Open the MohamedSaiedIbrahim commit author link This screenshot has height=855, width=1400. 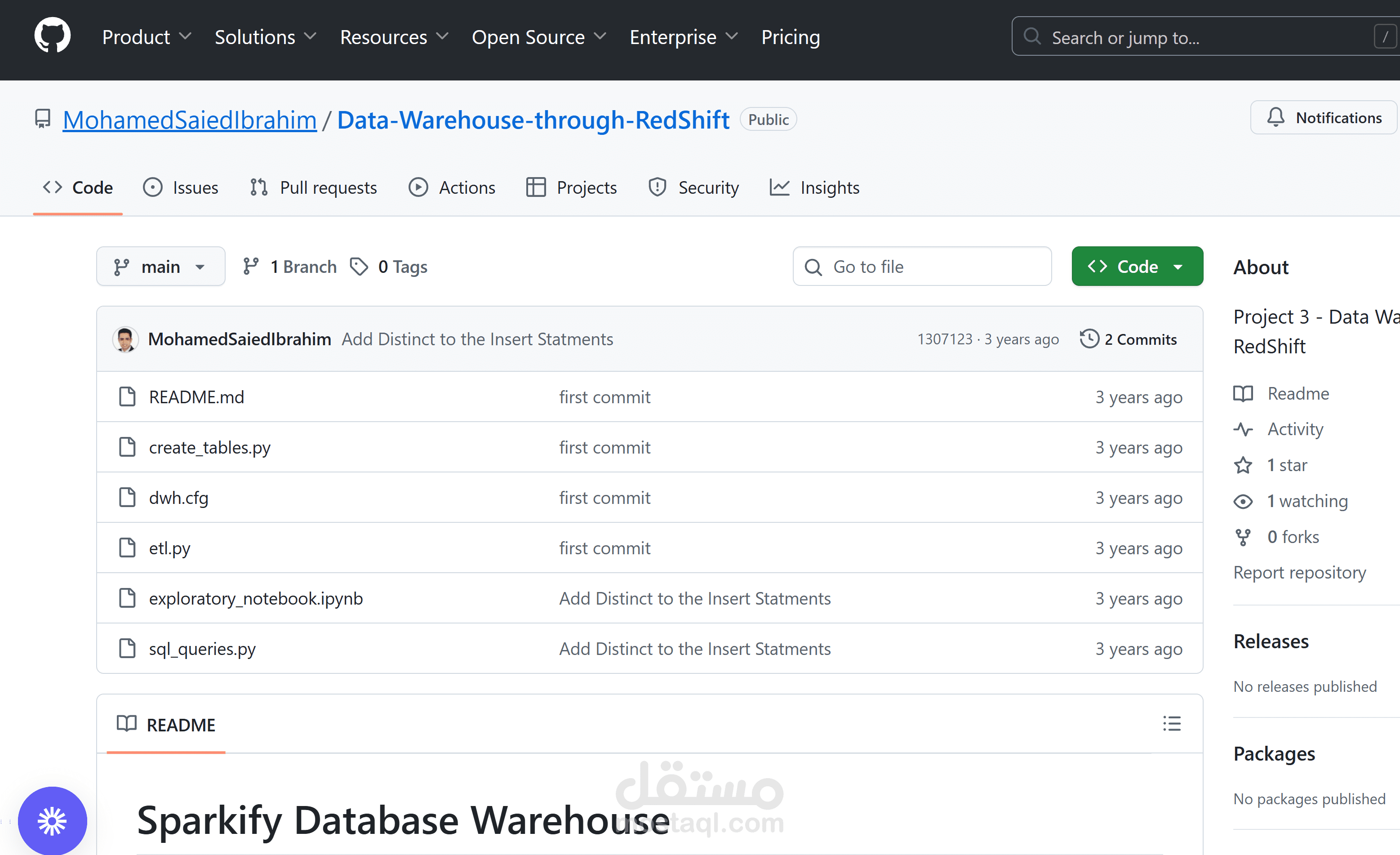(239, 339)
